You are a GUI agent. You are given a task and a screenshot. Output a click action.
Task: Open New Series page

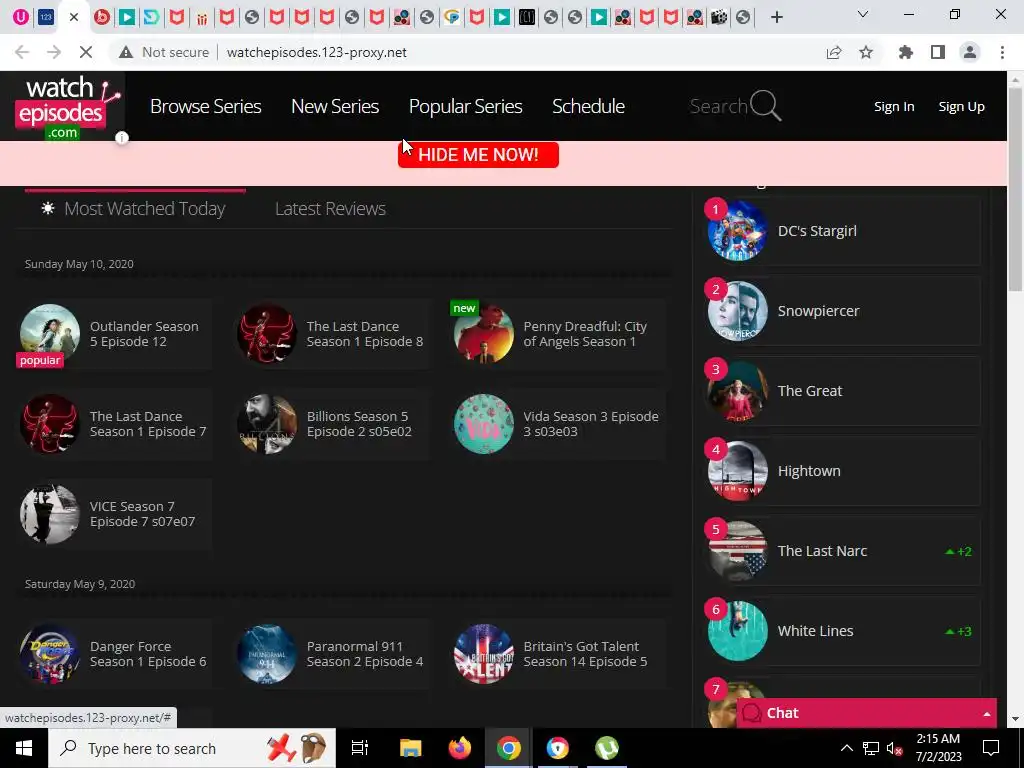(335, 106)
